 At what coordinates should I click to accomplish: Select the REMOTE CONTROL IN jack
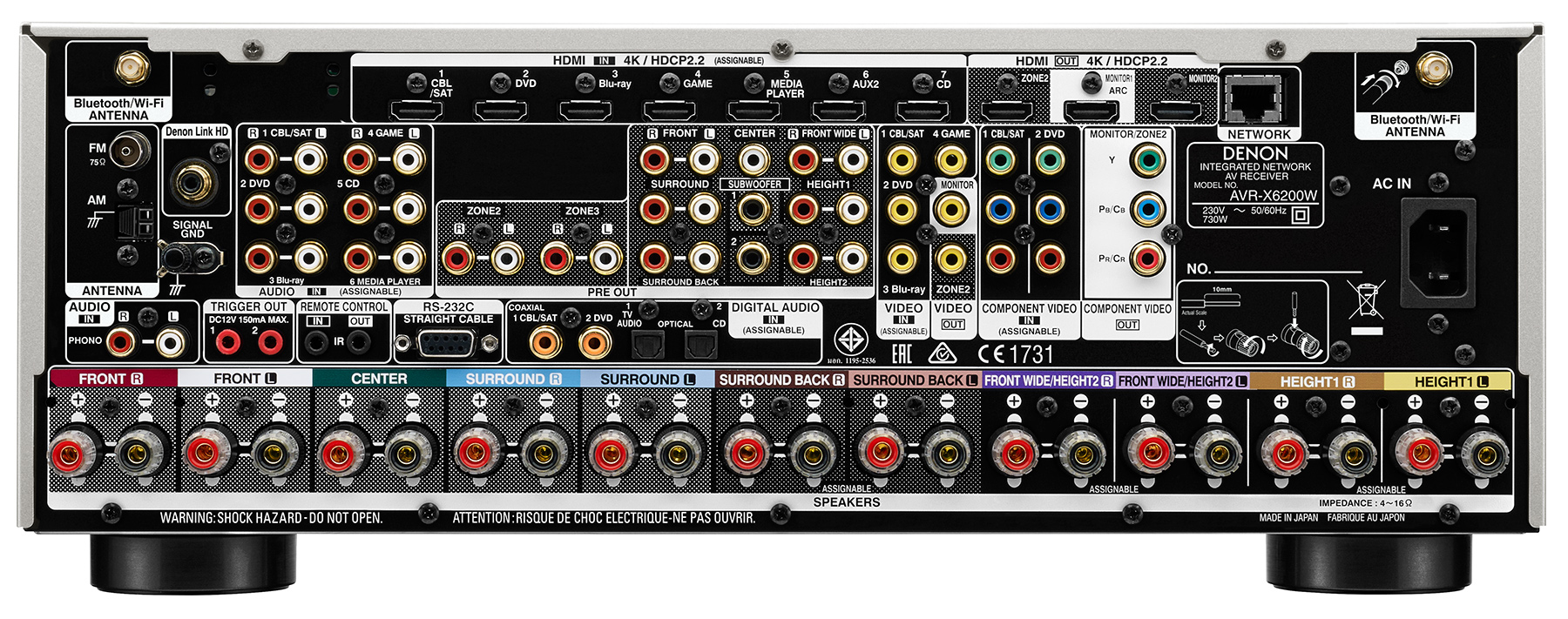(x=315, y=342)
